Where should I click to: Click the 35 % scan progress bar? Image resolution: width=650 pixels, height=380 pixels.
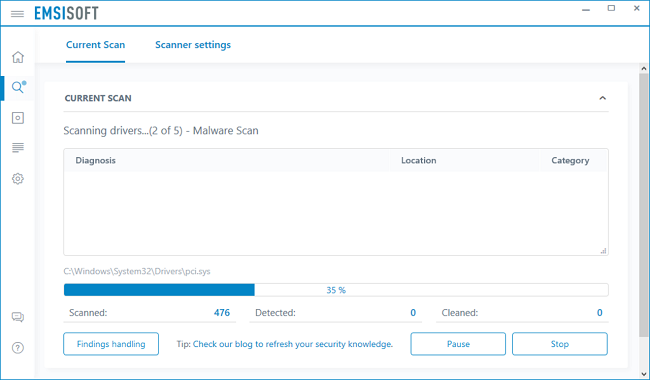click(x=336, y=290)
